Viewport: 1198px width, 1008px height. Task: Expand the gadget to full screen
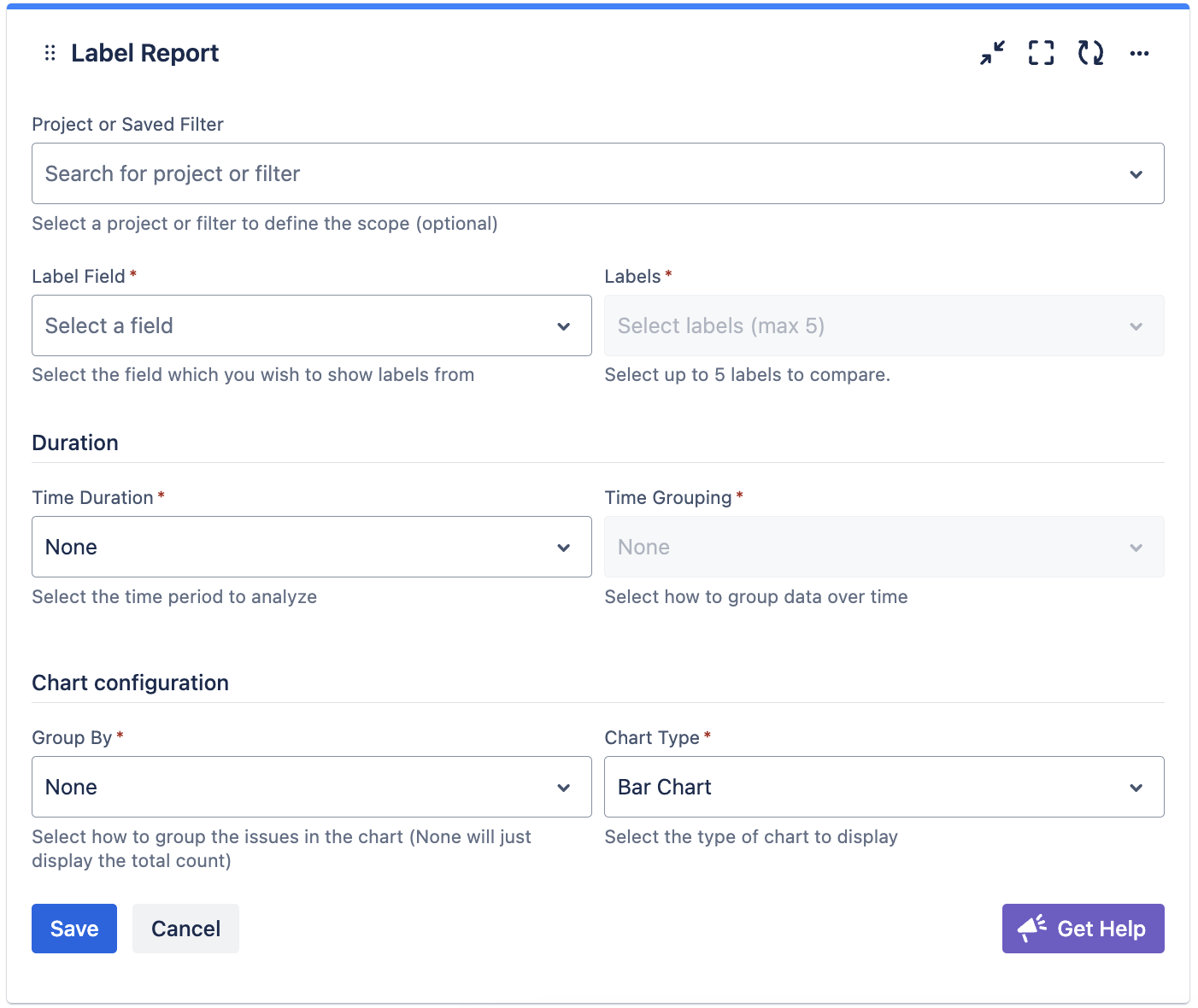coord(1041,53)
